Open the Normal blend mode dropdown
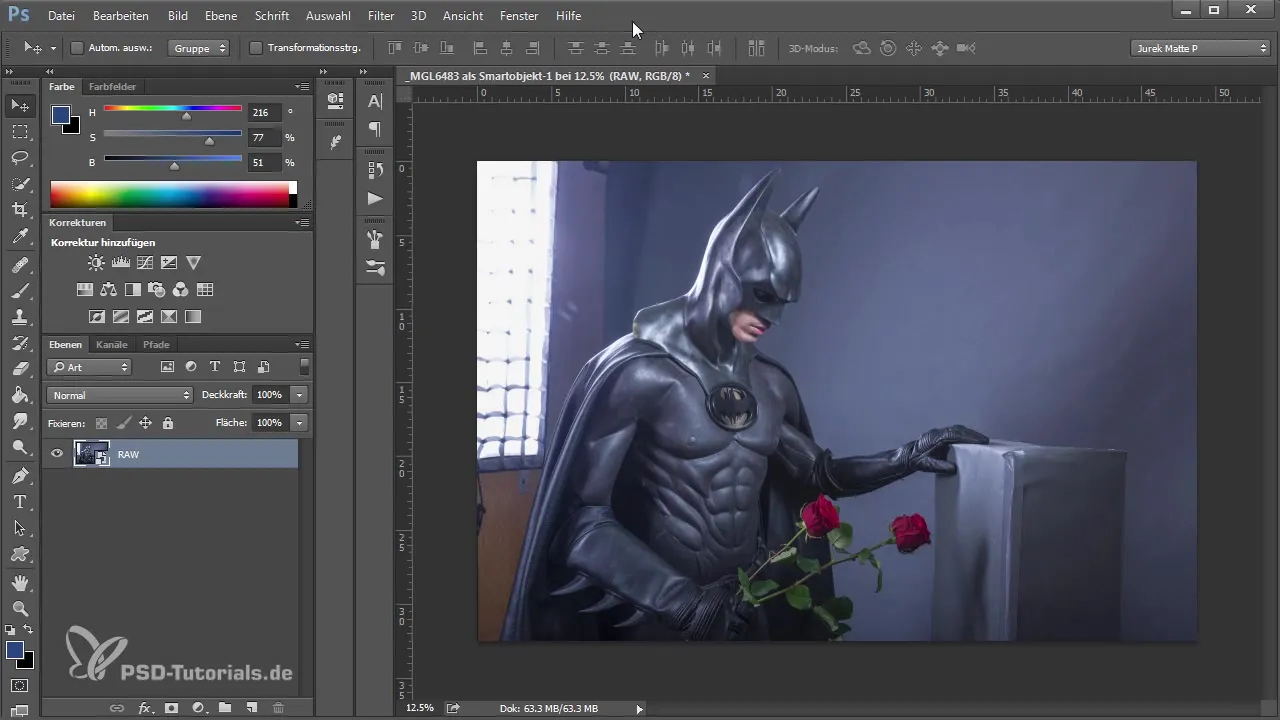Image resolution: width=1280 pixels, height=720 pixels. tap(120, 395)
